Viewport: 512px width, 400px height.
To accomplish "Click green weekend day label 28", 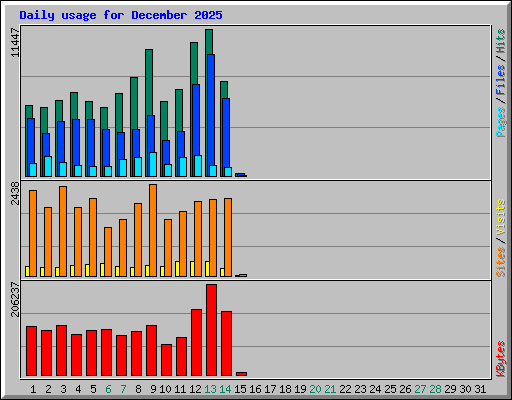I will click(x=435, y=389).
